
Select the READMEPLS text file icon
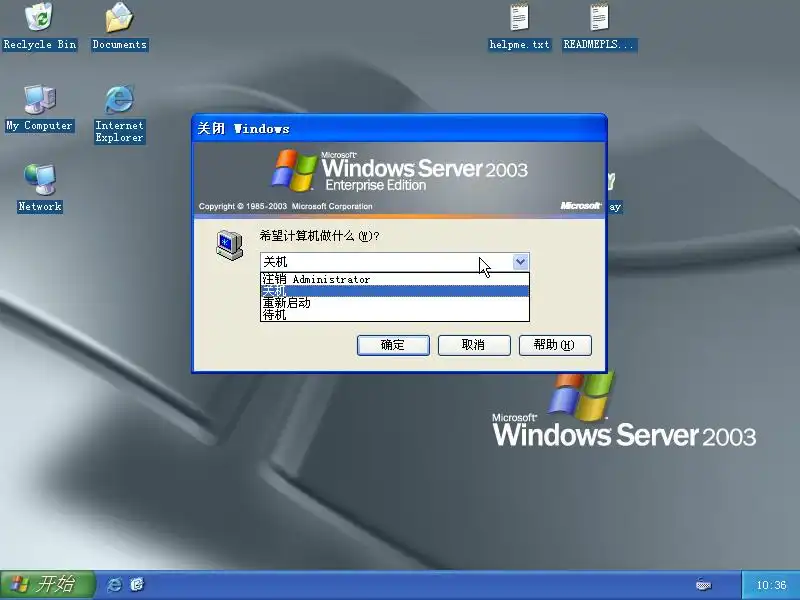(x=599, y=27)
